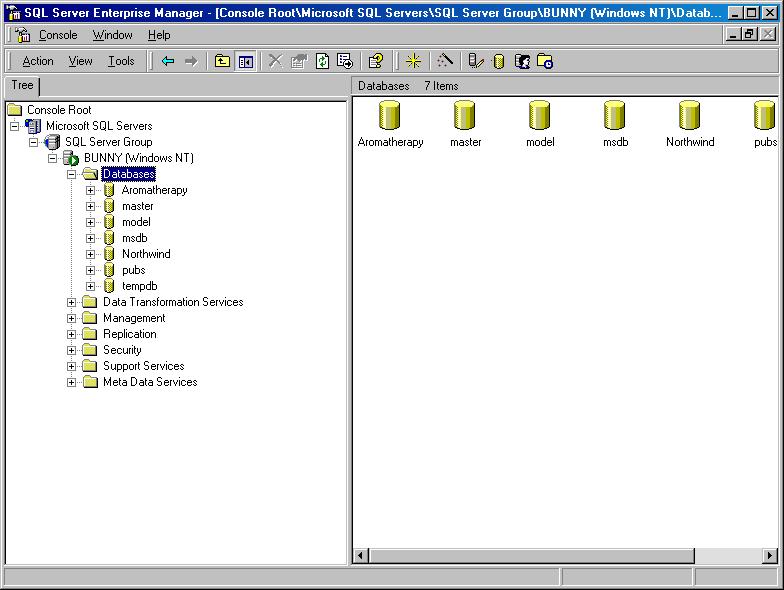Click the Up one level folder icon
The height and width of the screenshot is (590, 784).
pyautogui.click(x=222, y=62)
